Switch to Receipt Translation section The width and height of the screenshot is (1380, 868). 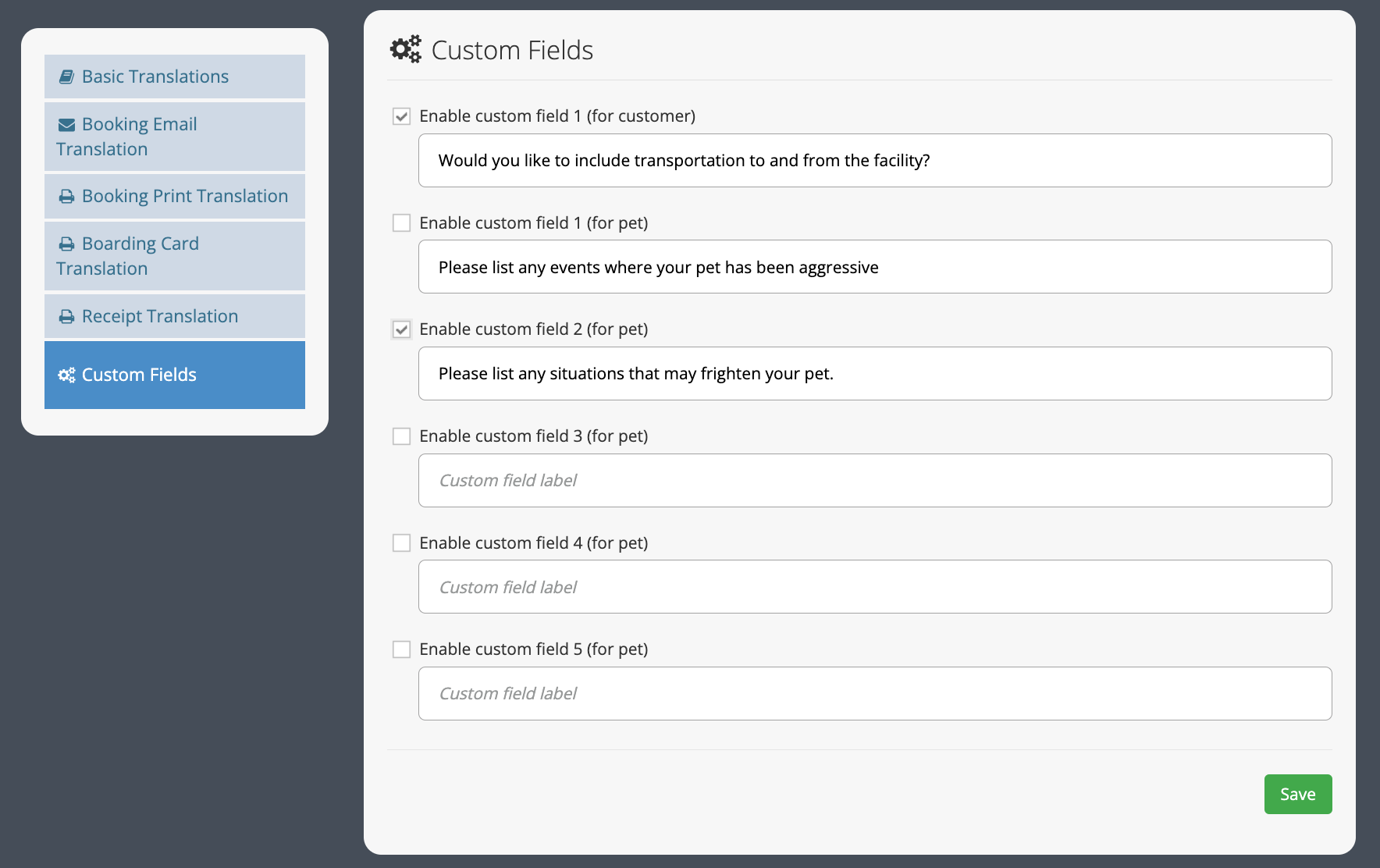tap(175, 316)
